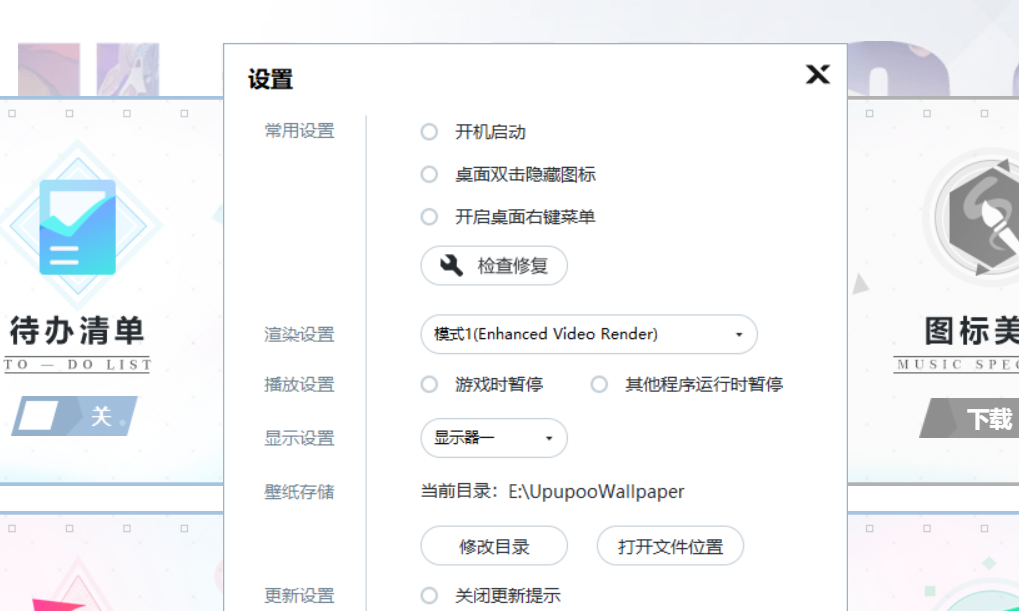Viewport: 1019px width, 611px height.
Task: Click the wrench icon on 检查修复
Action: tap(452, 265)
